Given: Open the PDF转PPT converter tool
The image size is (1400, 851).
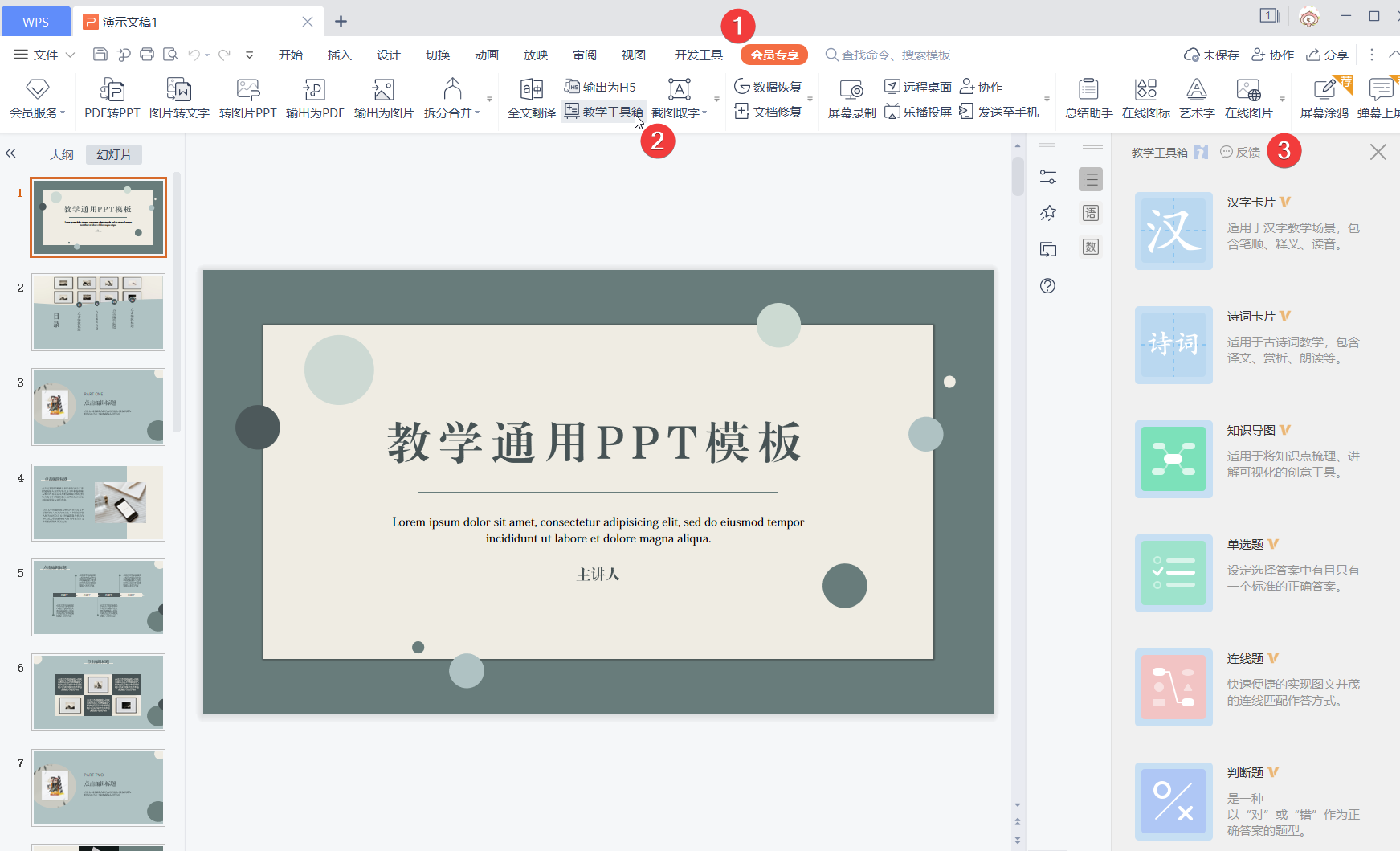Looking at the screenshot, I should [x=112, y=99].
